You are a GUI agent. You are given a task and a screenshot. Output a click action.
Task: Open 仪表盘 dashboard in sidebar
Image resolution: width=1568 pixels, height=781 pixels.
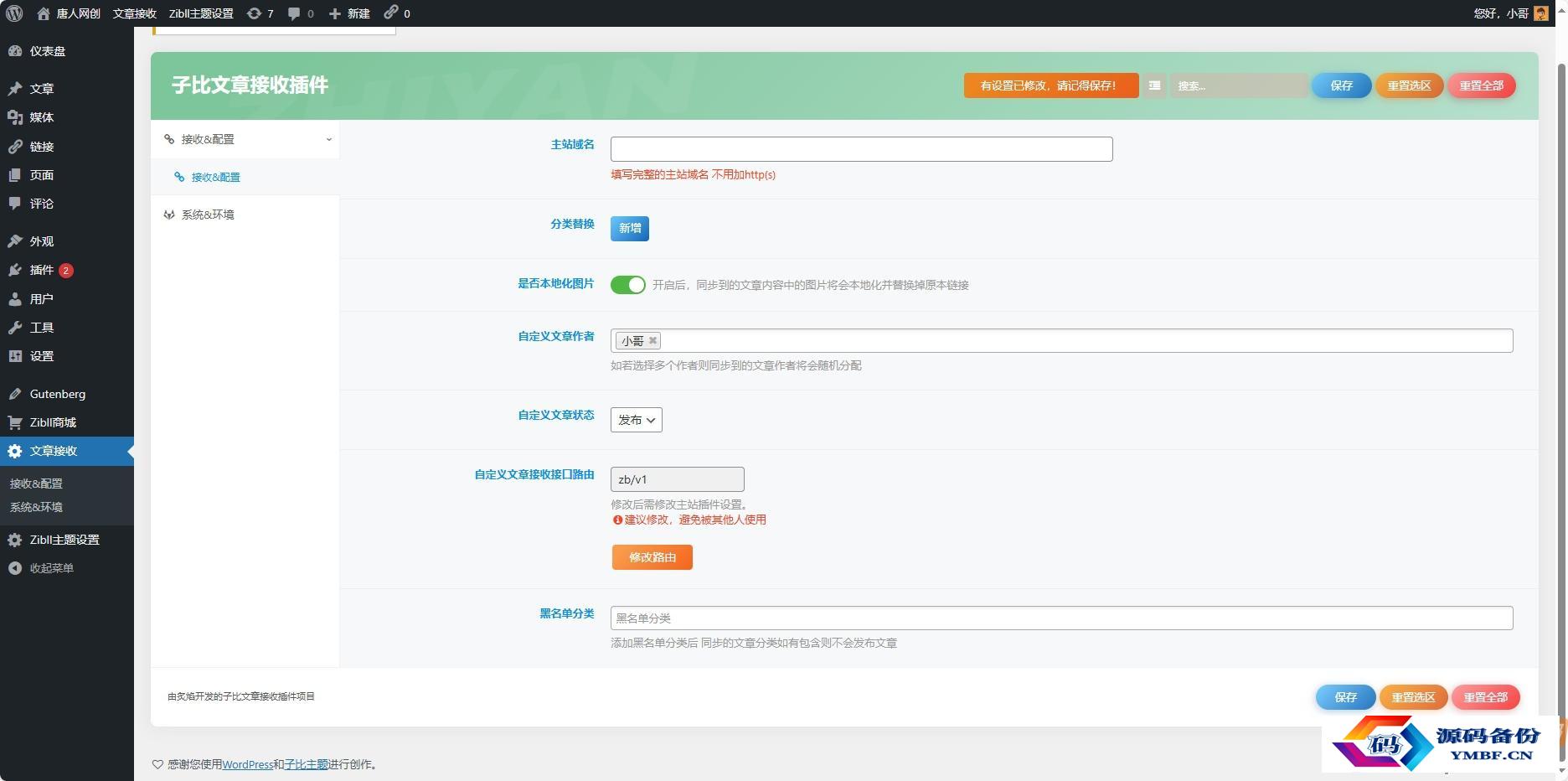[67, 51]
